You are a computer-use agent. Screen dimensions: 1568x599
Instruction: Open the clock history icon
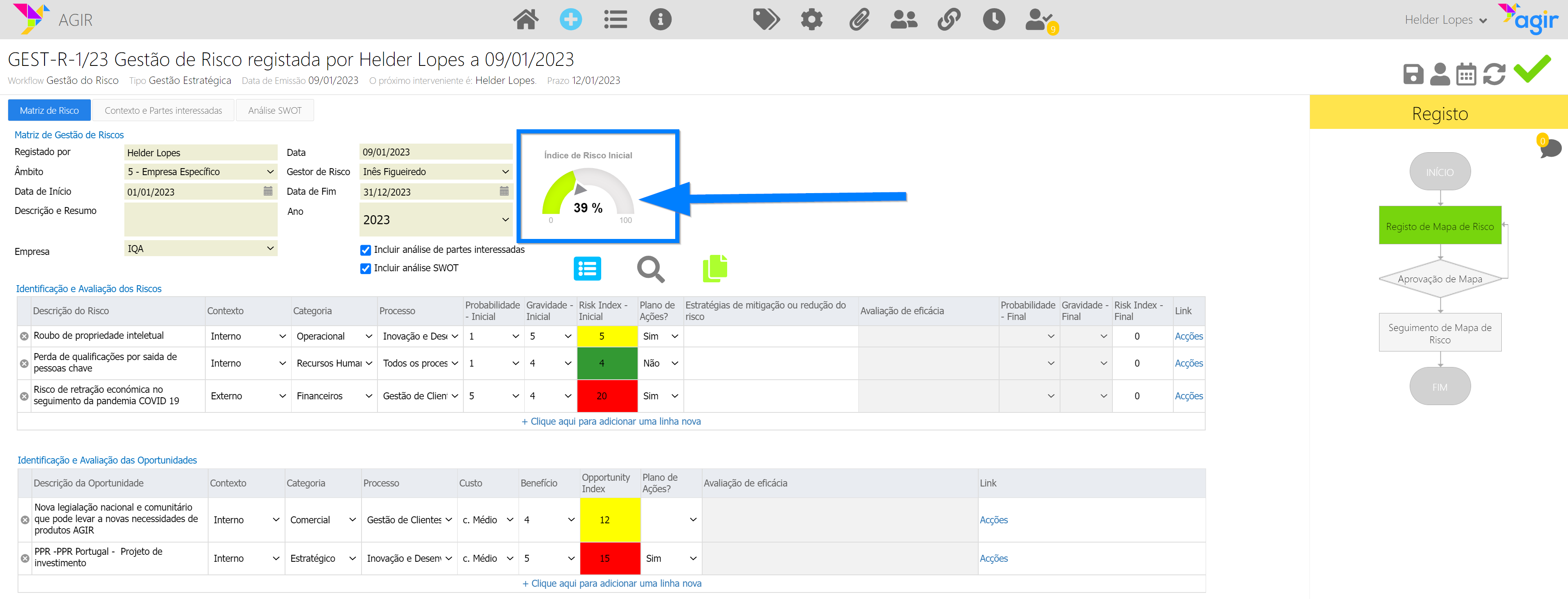[x=993, y=20]
